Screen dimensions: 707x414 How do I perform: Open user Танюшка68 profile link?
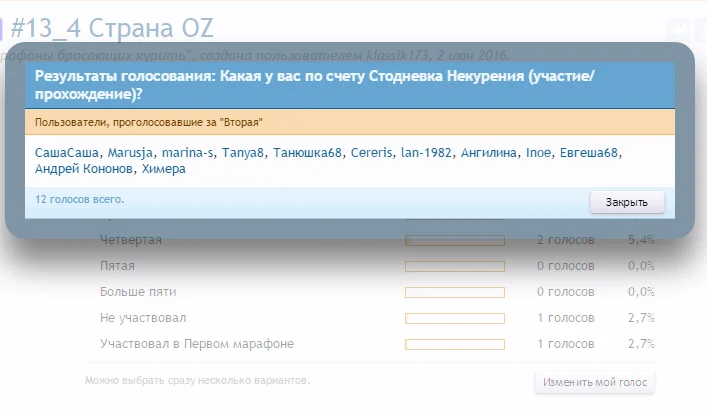pyautogui.click(x=308, y=153)
